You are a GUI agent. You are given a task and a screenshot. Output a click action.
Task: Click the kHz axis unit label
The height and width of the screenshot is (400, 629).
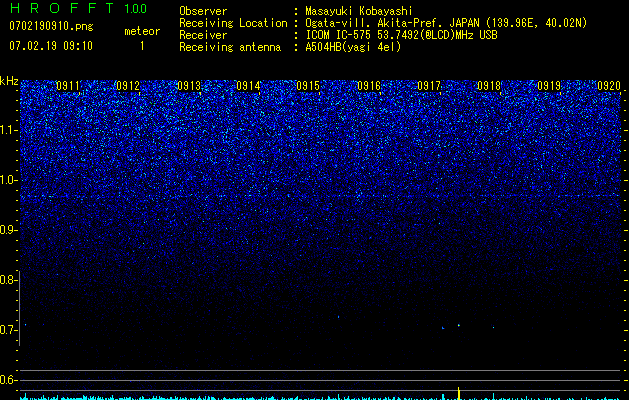[10, 81]
